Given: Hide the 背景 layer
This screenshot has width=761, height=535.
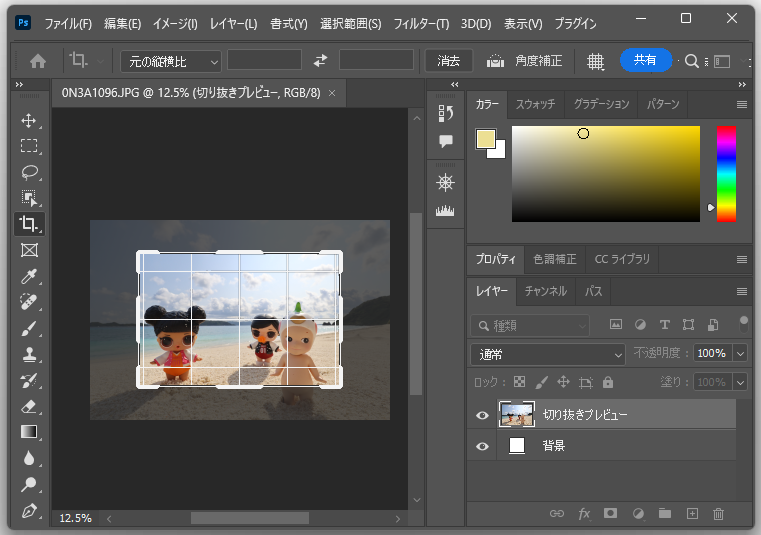Looking at the screenshot, I should pyautogui.click(x=482, y=446).
